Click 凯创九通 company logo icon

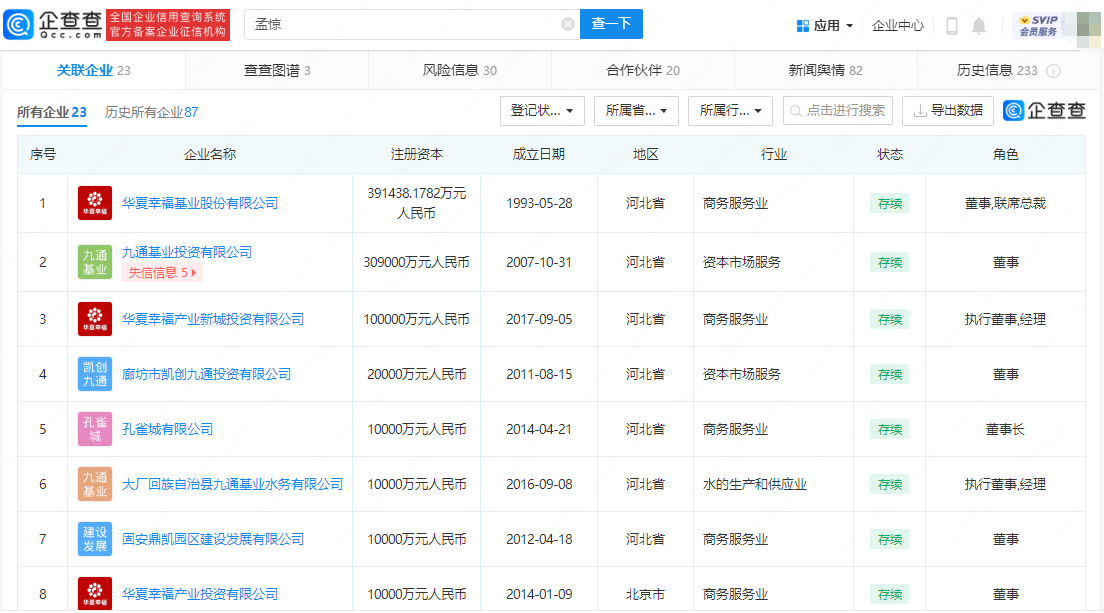point(95,374)
